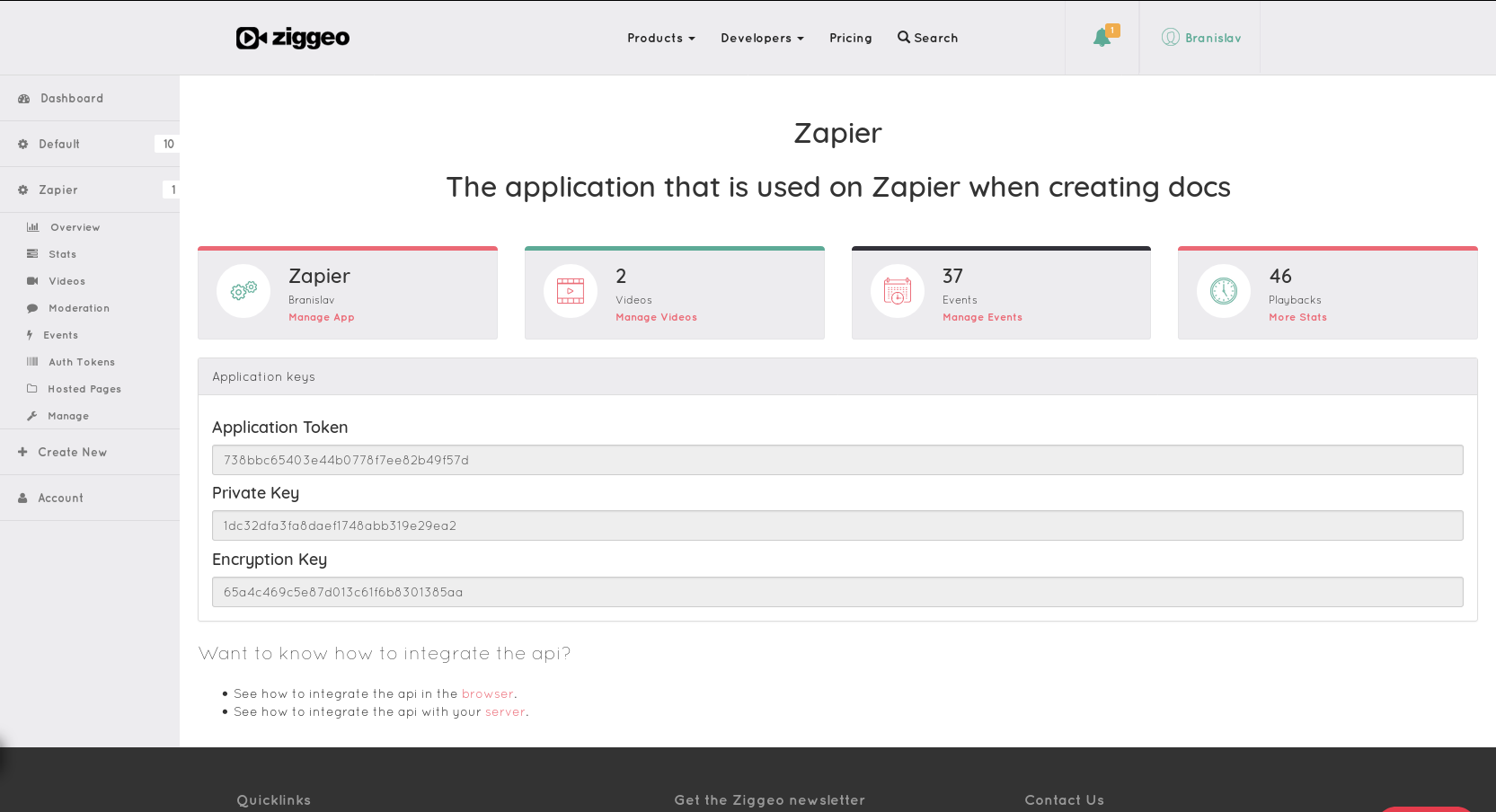The height and width of the screenshot is (812, 1496).
Task: Click the Stats list icon in sidebar
Action: point(32,254)
